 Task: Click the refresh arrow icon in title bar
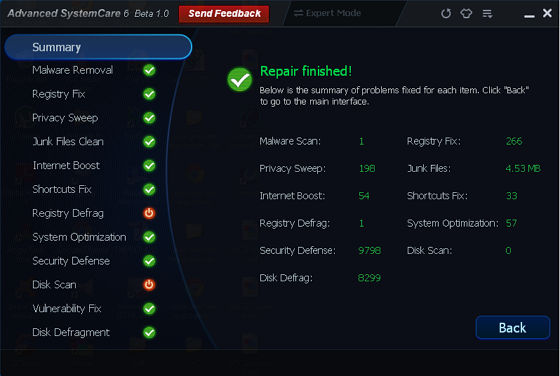(x=446, y=14)
